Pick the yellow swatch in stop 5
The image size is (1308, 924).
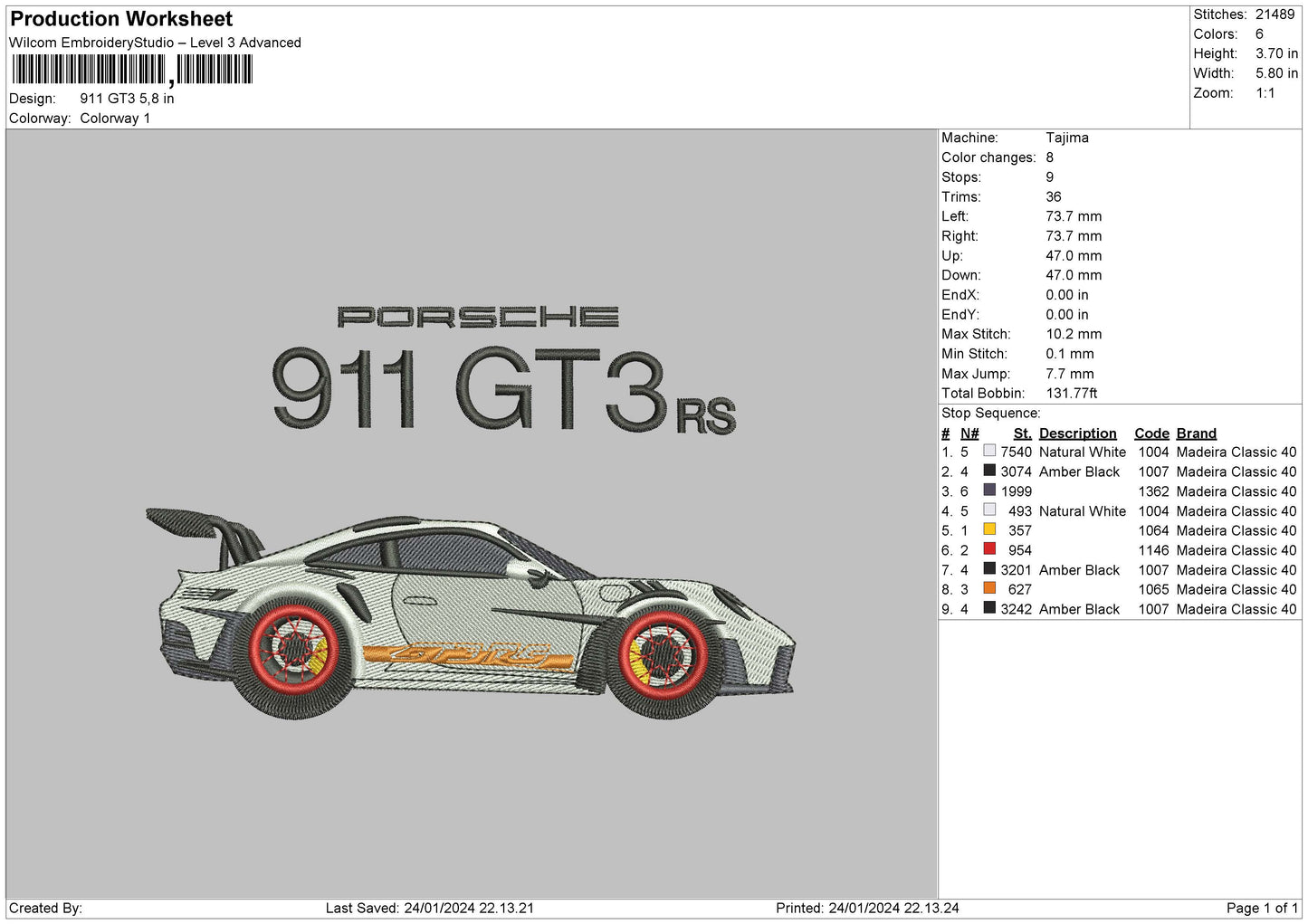click(x=989, y=529)
